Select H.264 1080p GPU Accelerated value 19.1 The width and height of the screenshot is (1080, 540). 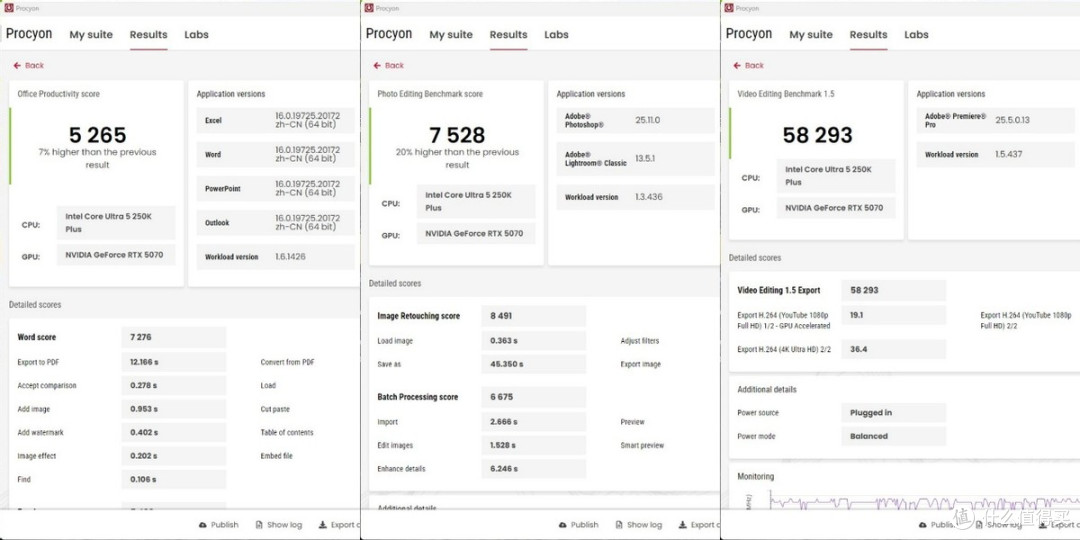pos(894,315)
